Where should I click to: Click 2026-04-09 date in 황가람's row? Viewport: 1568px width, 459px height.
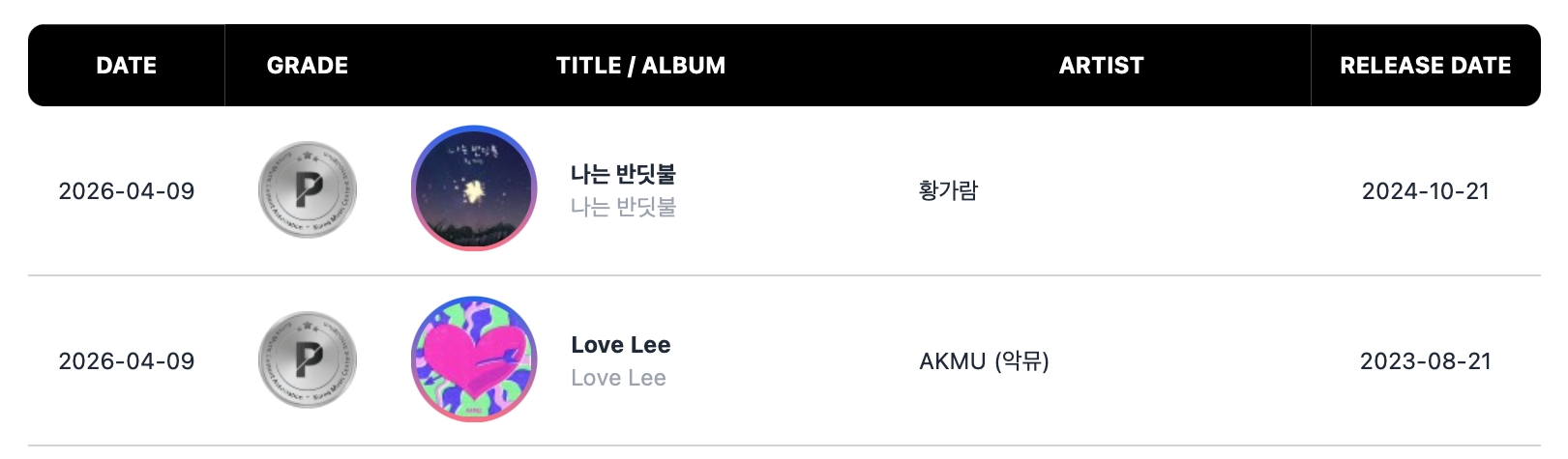127,191
